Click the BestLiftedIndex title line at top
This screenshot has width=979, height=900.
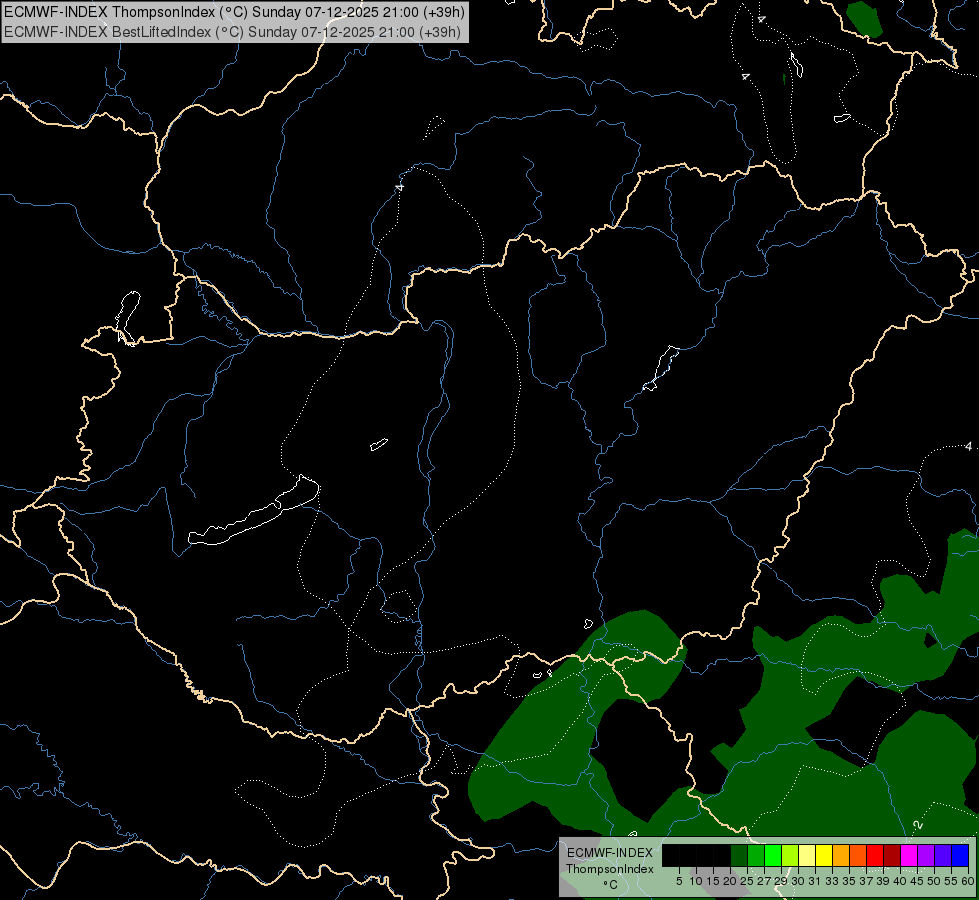tap(232, 31)
